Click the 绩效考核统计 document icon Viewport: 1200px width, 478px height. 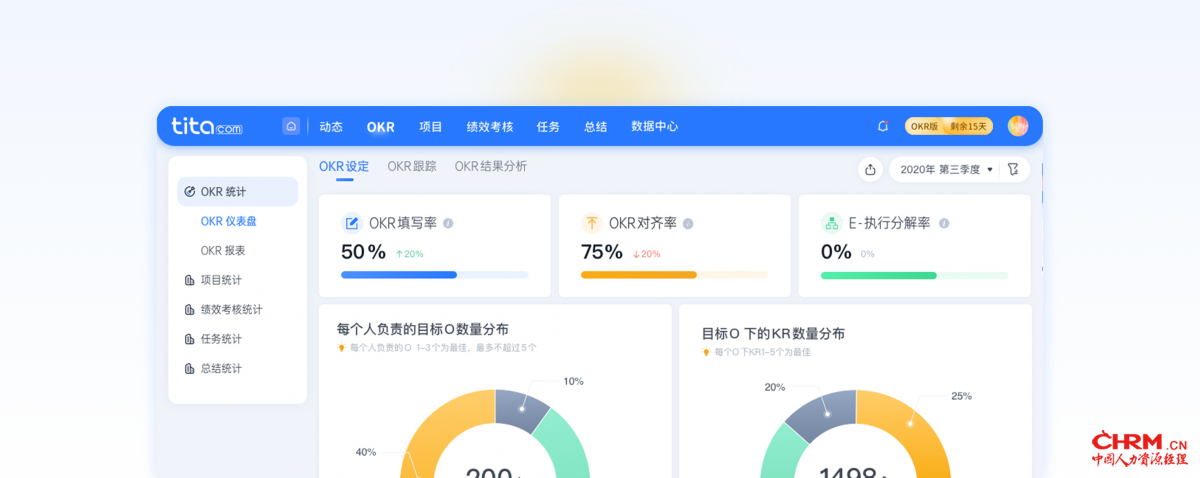tap(190, 310)
